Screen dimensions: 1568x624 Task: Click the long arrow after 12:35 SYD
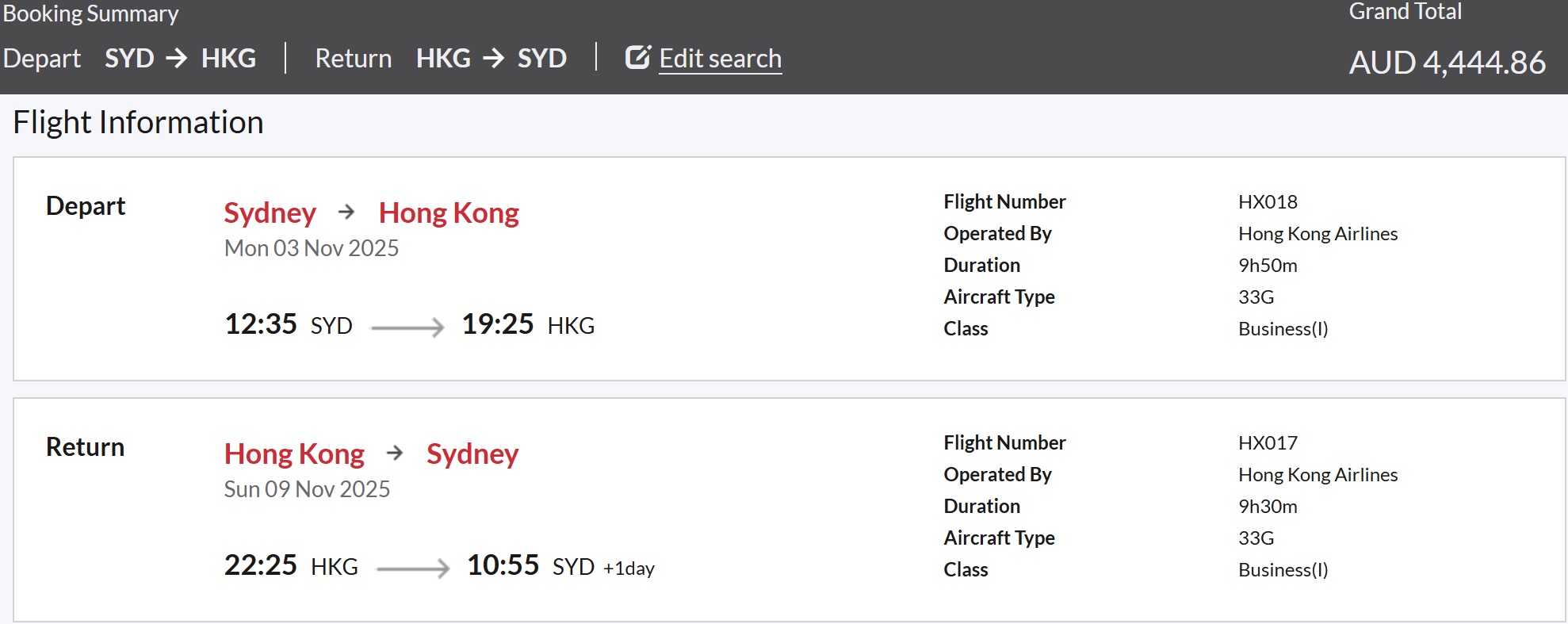coord(407,327)
